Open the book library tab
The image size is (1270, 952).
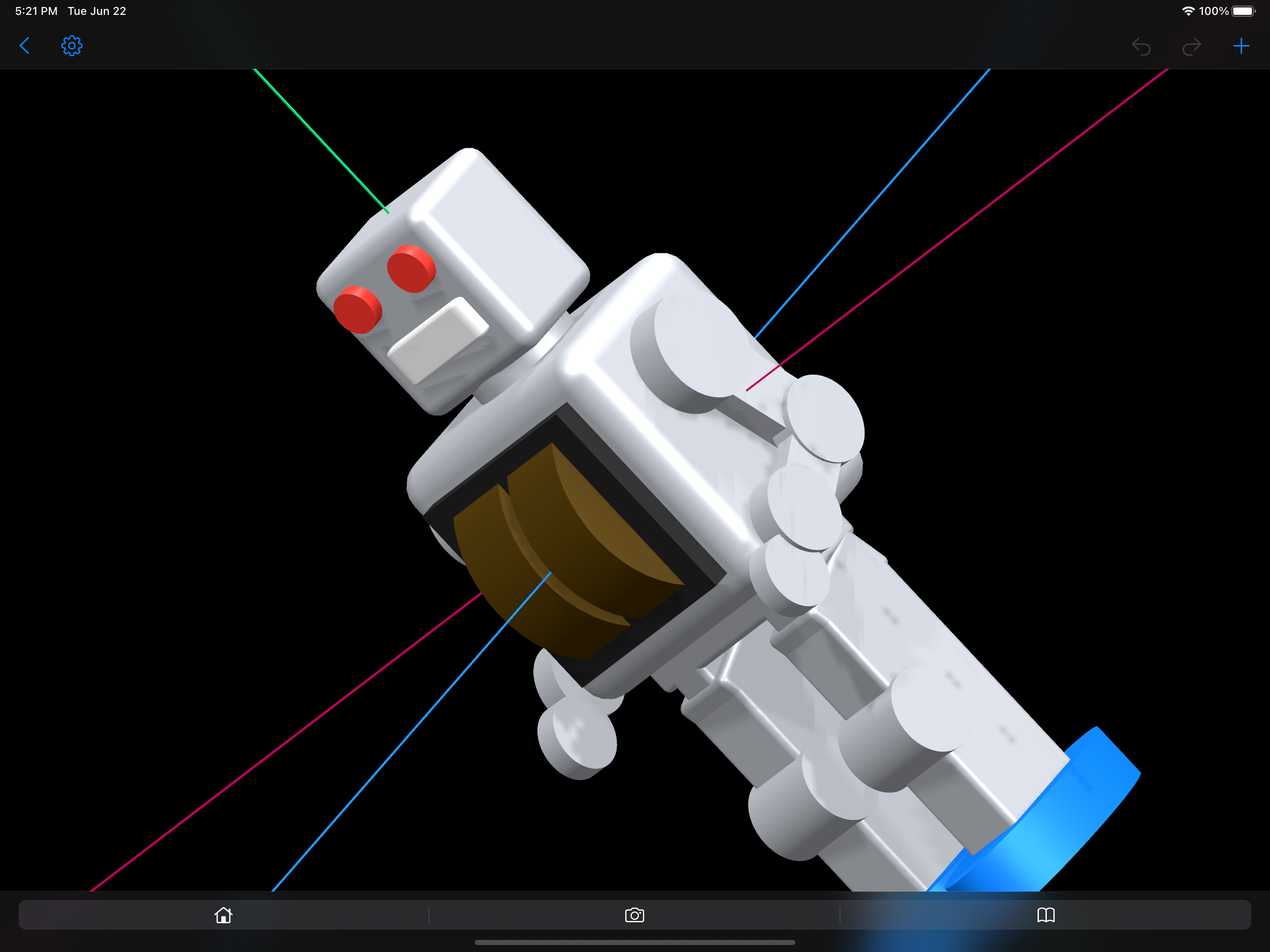coord(1045,915)
